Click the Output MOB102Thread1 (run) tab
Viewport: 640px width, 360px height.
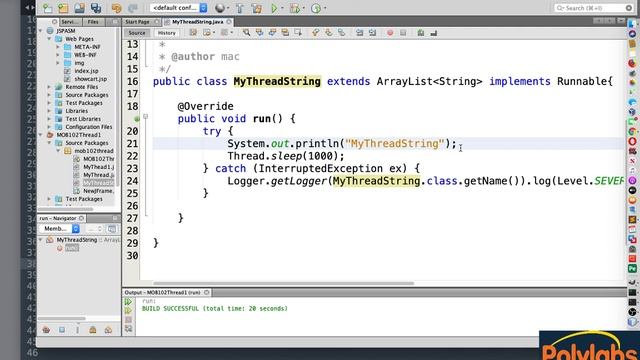[162, 292]
